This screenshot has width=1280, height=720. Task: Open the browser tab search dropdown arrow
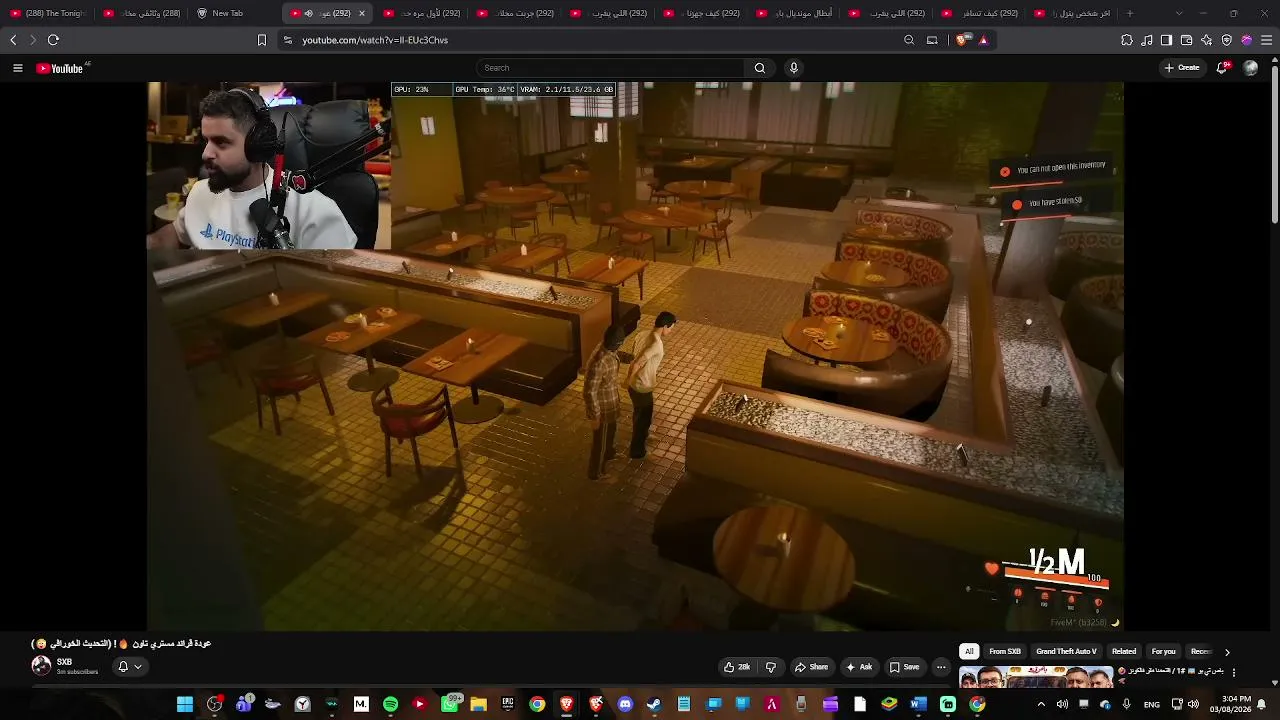coord(1179,13)
